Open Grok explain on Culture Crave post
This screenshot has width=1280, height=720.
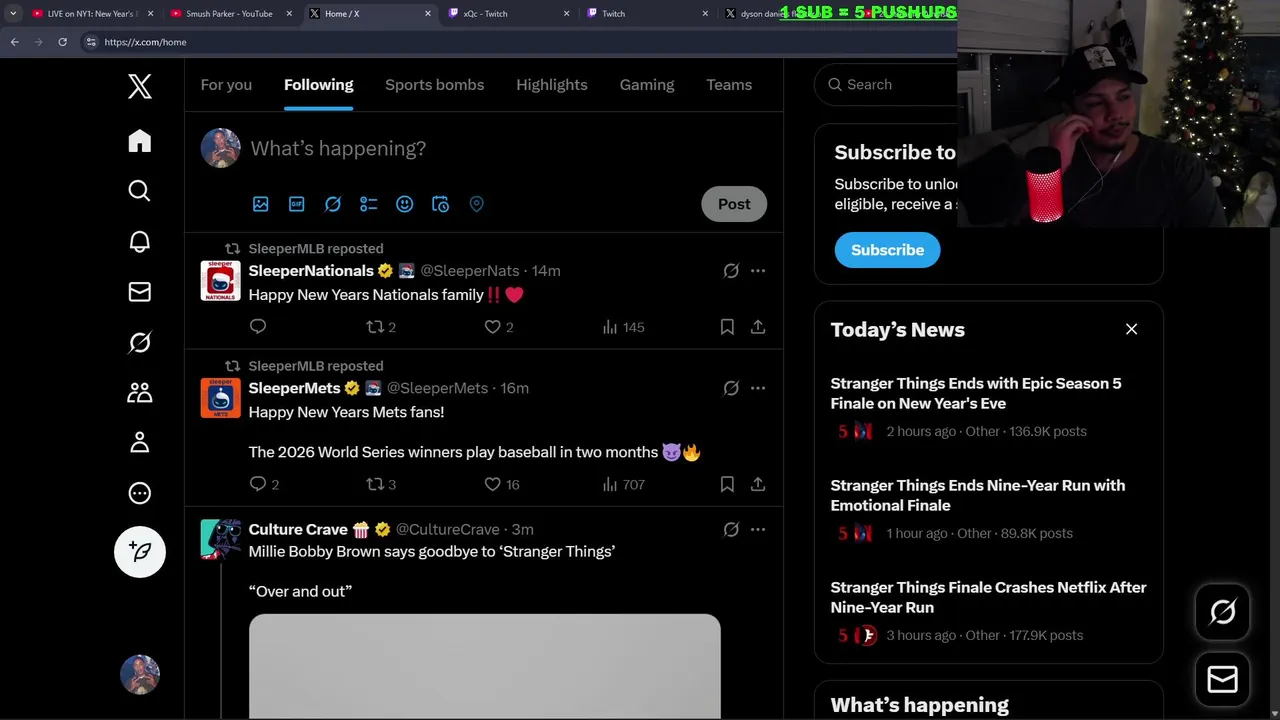[731, 530]
